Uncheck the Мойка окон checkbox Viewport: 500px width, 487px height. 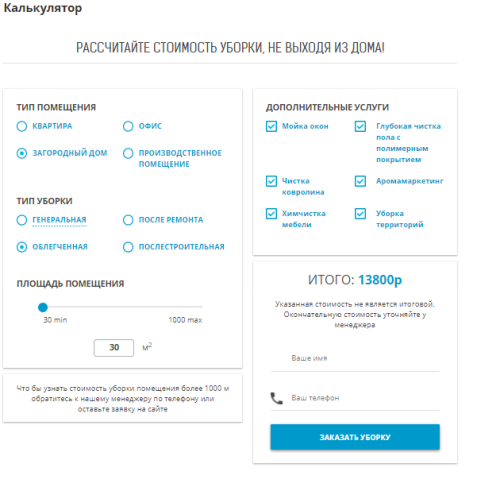click(x=271, y=126)
